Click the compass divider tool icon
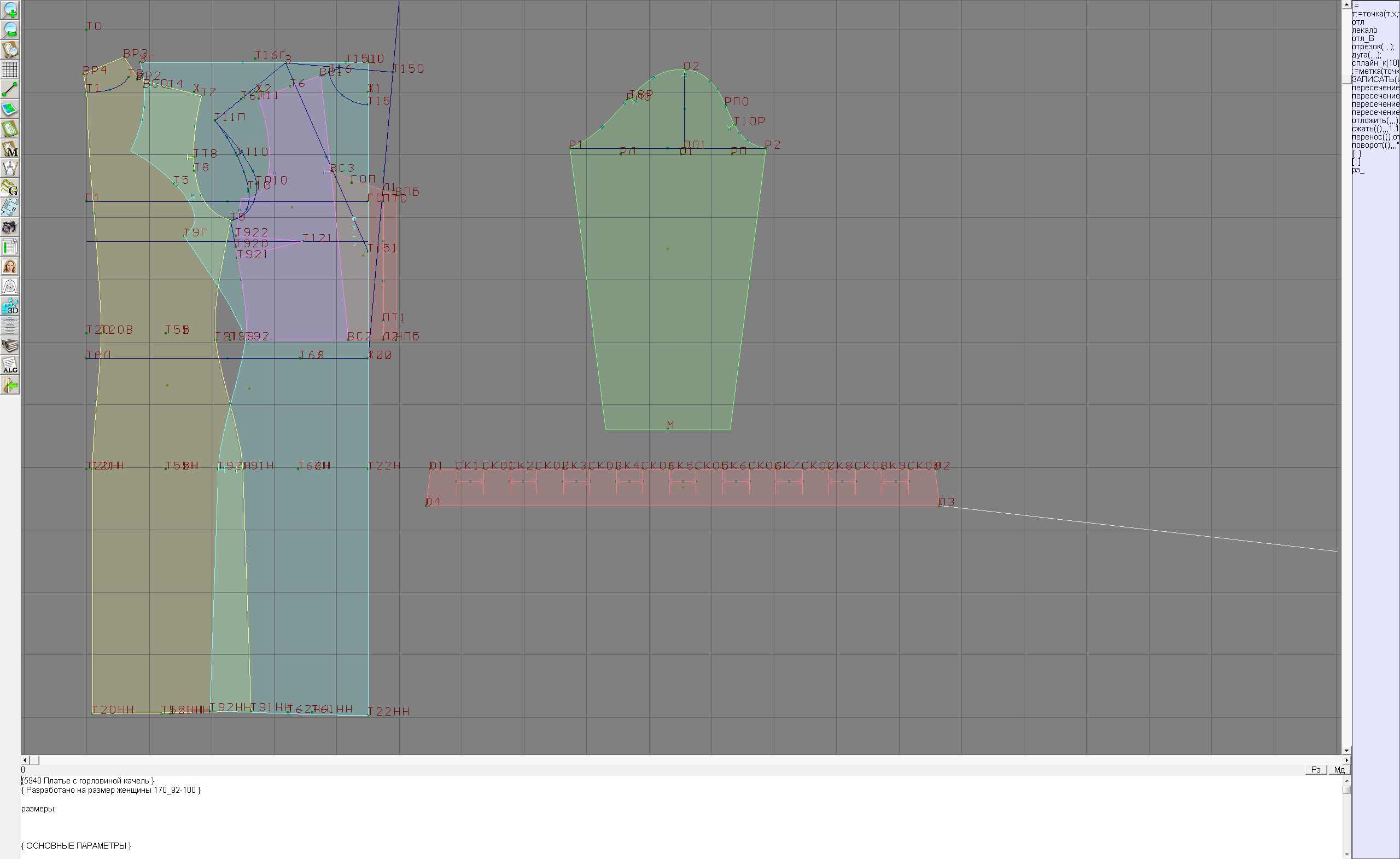Image resolution: width=1400 pixels, height=859 pixels. [10, 169]
